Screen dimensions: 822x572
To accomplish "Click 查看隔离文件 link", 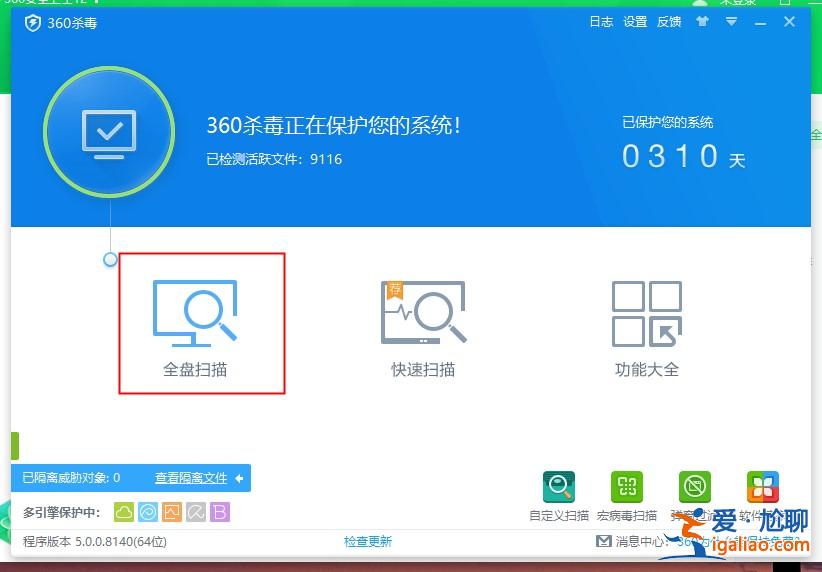I will (x=191, y=478).
